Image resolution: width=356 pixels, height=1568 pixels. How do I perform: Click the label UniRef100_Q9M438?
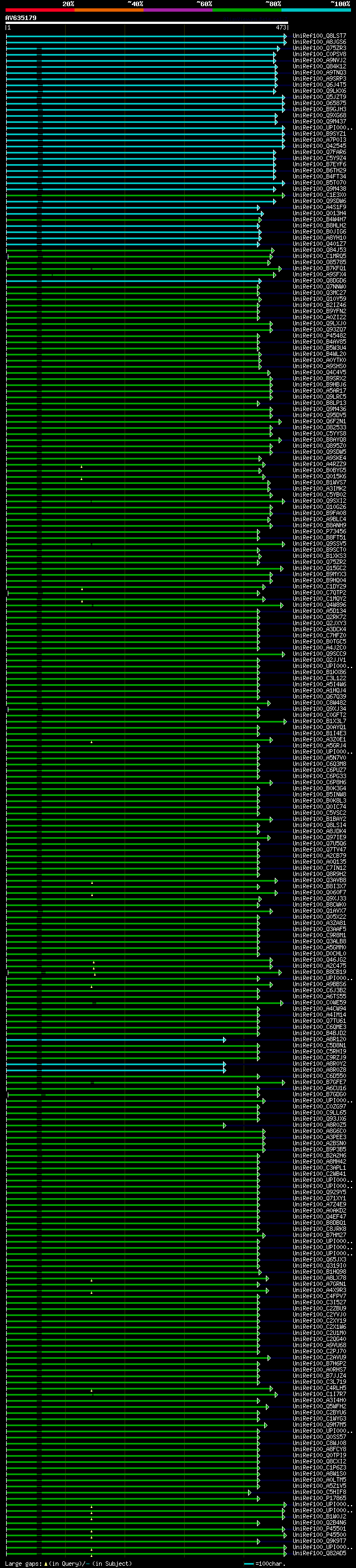[319, 189]
